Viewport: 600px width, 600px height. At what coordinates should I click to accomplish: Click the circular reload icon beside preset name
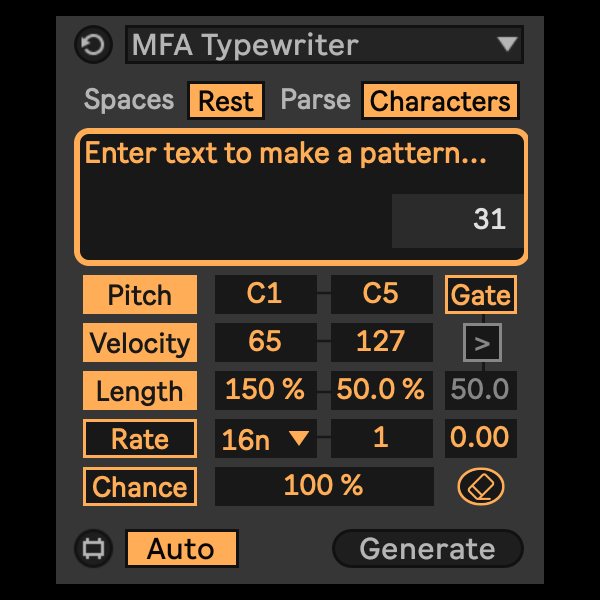(91, 45)
